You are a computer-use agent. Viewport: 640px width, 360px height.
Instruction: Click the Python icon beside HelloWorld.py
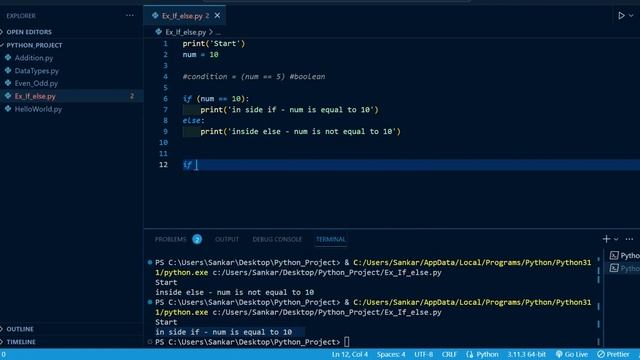coord(8,109)
